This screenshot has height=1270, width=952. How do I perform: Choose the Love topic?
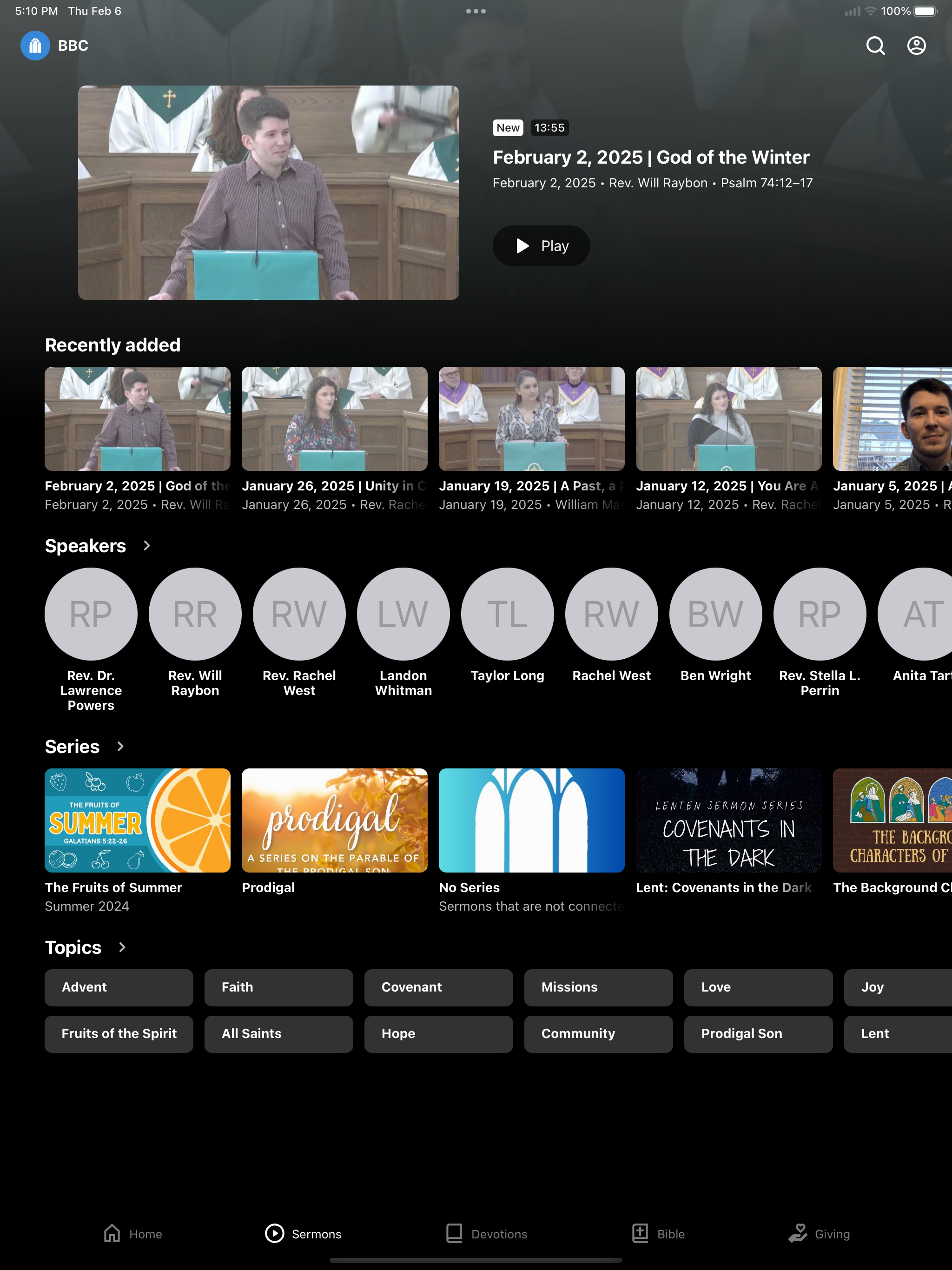point(759,987)
